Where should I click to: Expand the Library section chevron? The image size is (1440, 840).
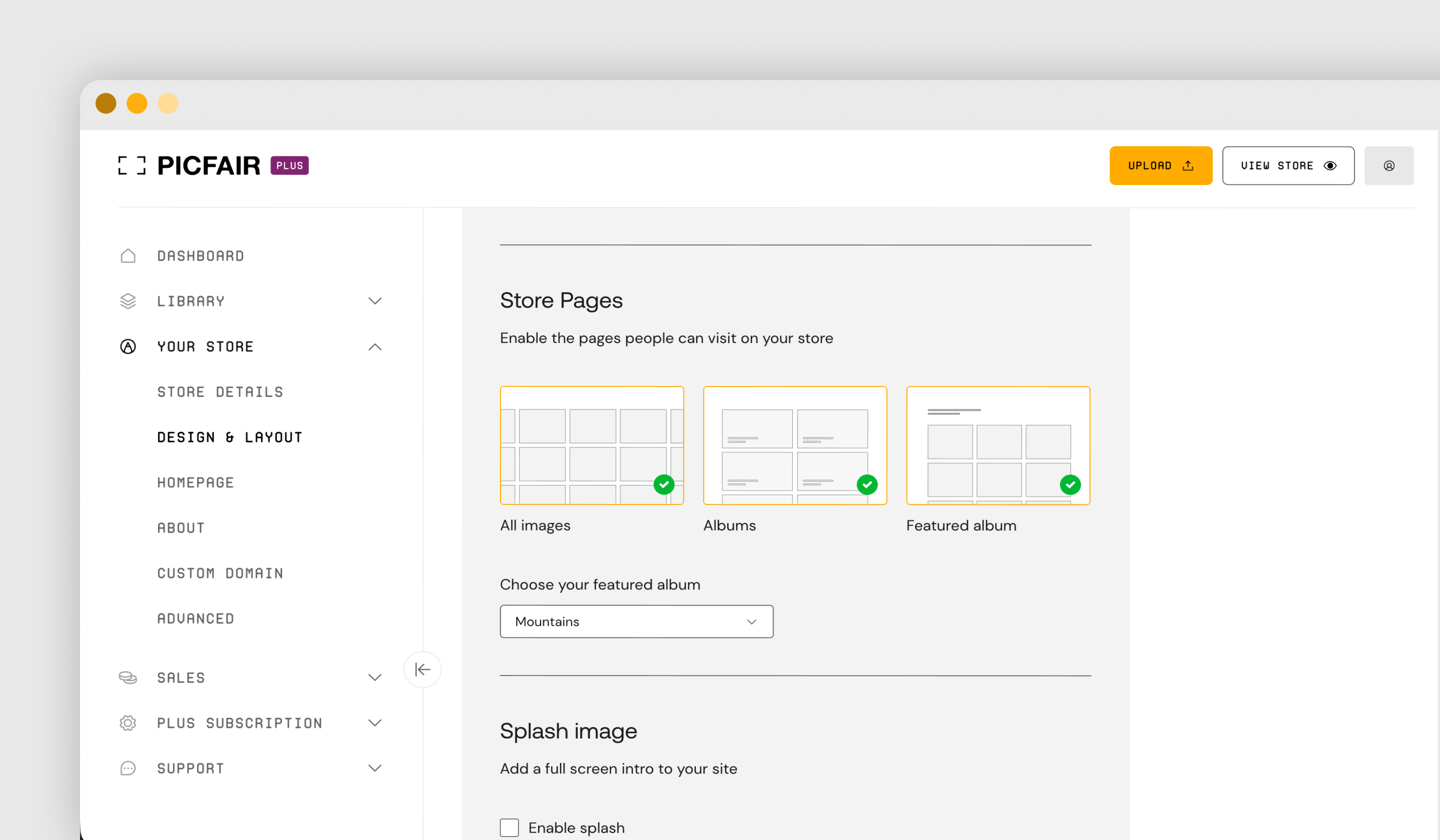pos(375,301)
